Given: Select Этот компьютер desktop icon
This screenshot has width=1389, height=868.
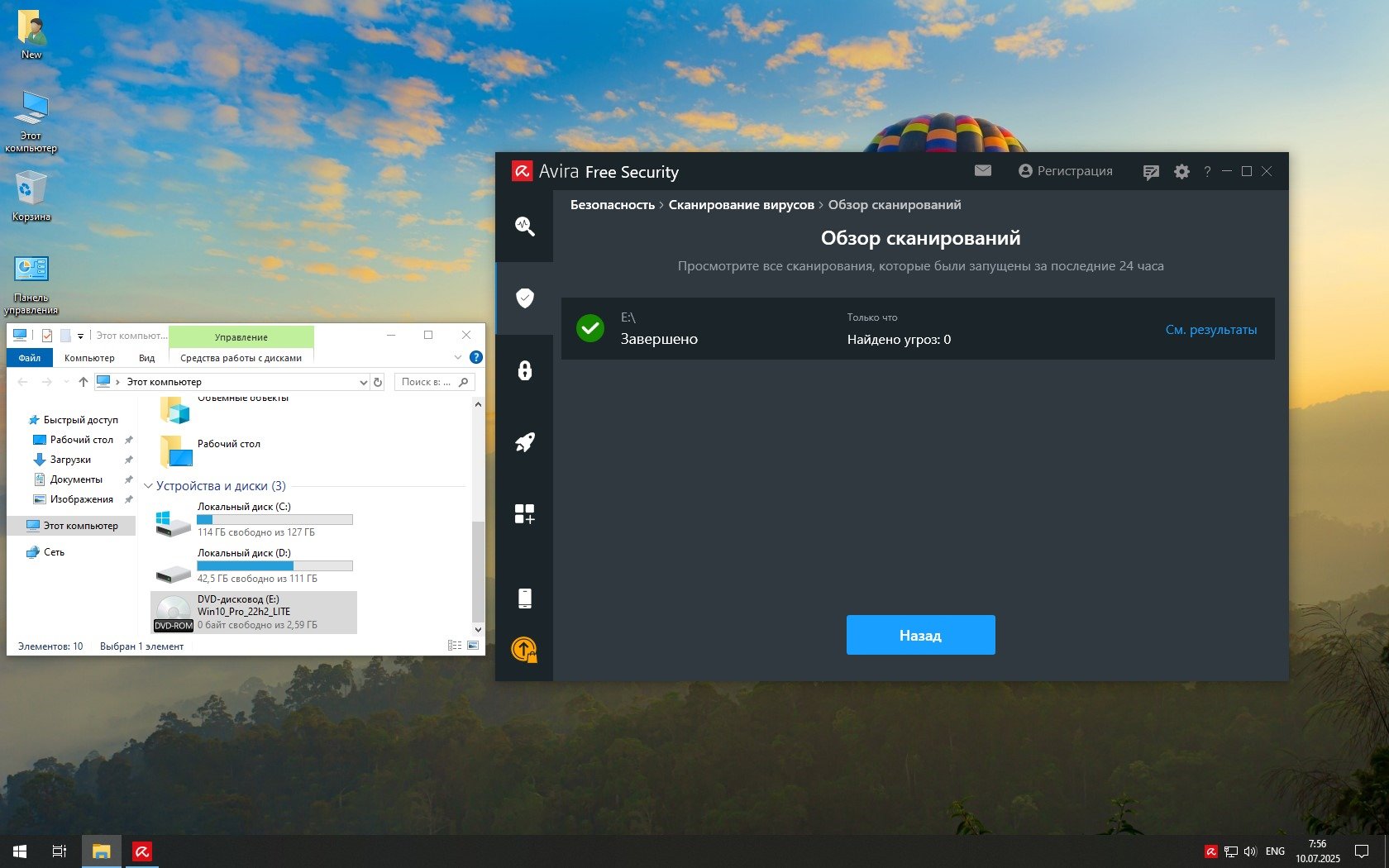Looking at the screenshot, I should 31,121.
